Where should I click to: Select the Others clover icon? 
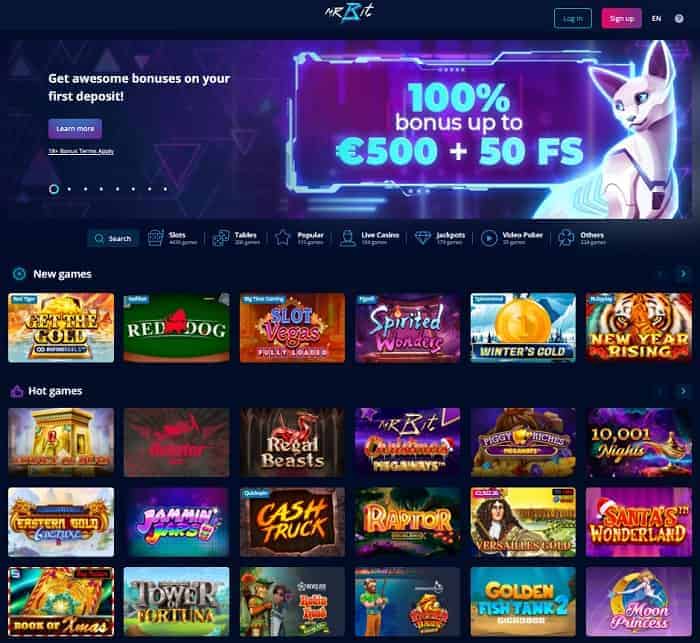point(566,238)
